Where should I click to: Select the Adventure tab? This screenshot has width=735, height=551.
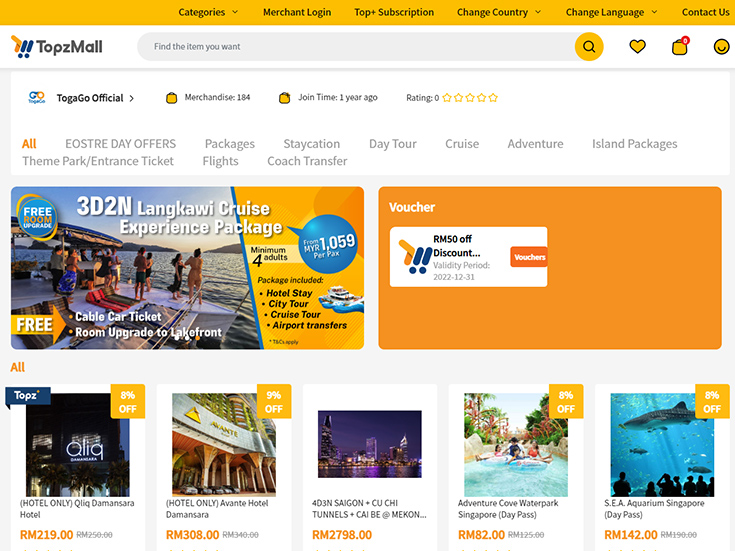click(535, 143)
